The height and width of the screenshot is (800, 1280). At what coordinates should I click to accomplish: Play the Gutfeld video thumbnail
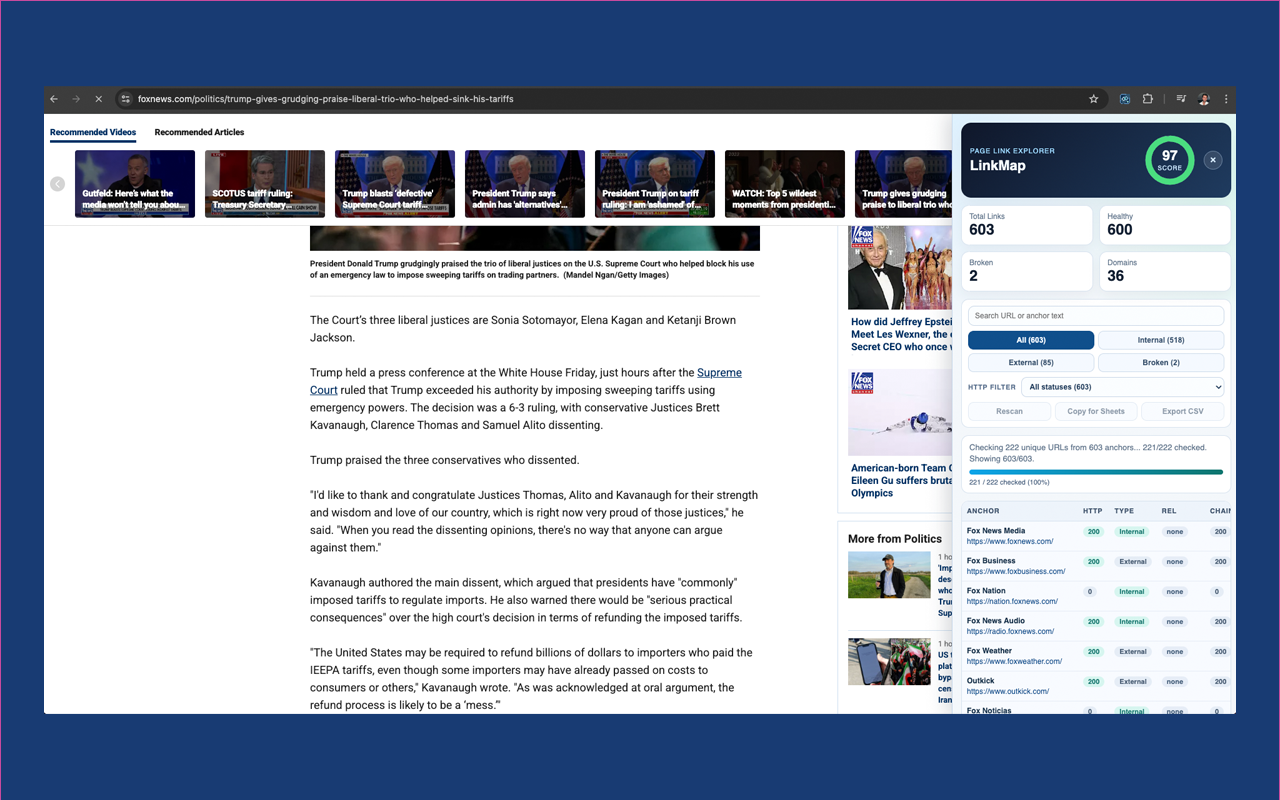[135, 184]
